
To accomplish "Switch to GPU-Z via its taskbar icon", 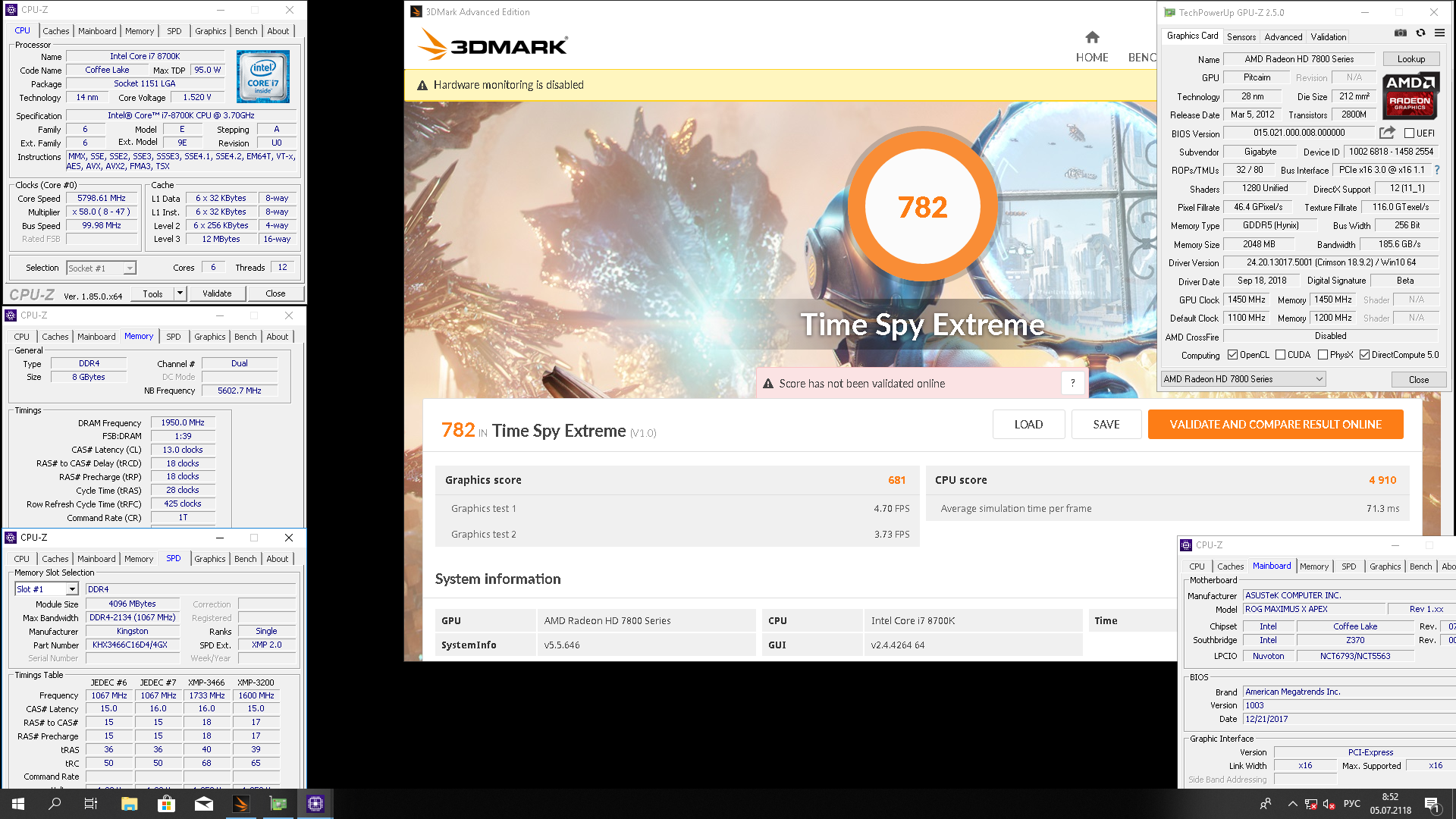I will coord(278,804).
